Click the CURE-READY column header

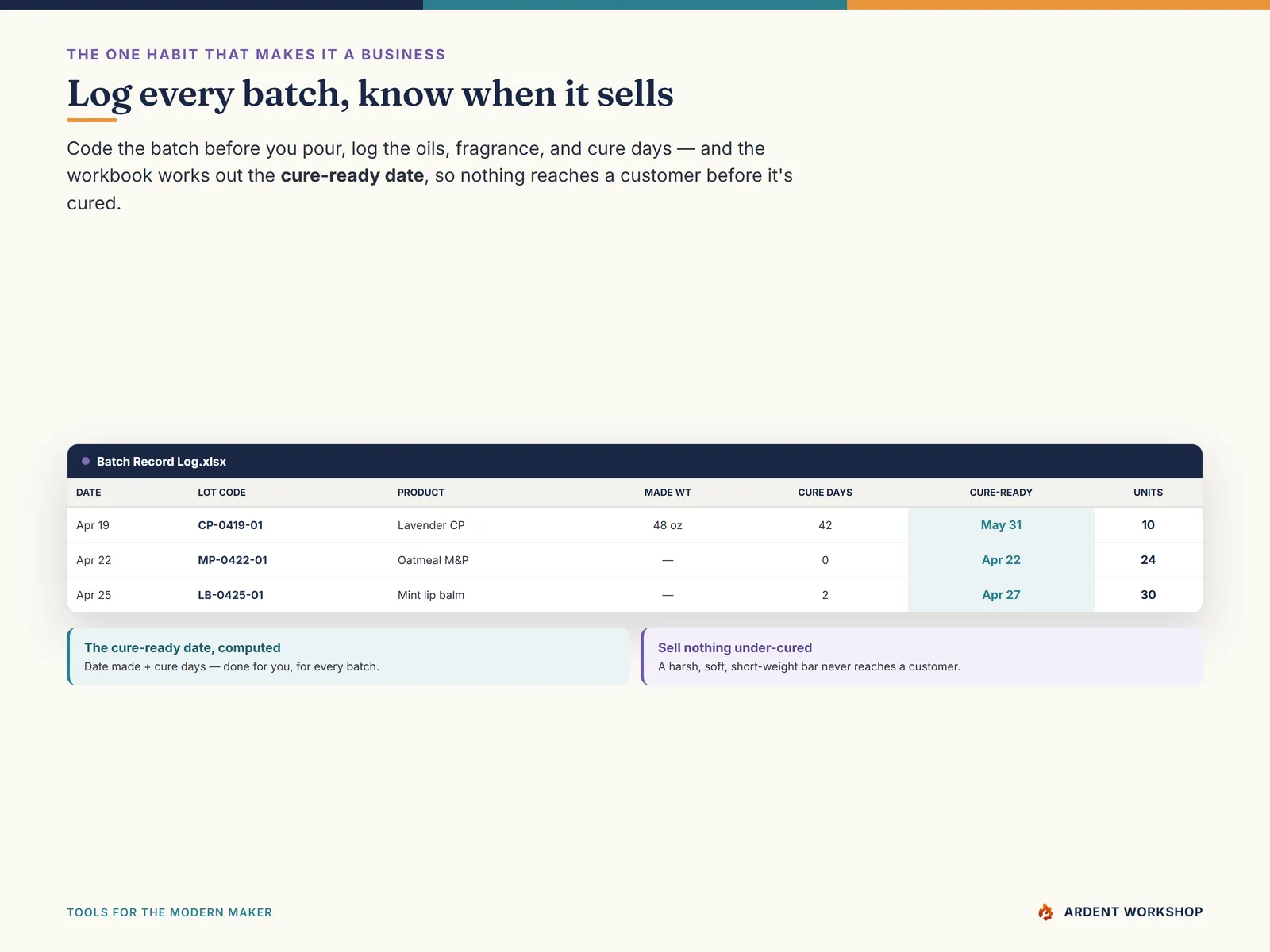tap(1001, 493)
